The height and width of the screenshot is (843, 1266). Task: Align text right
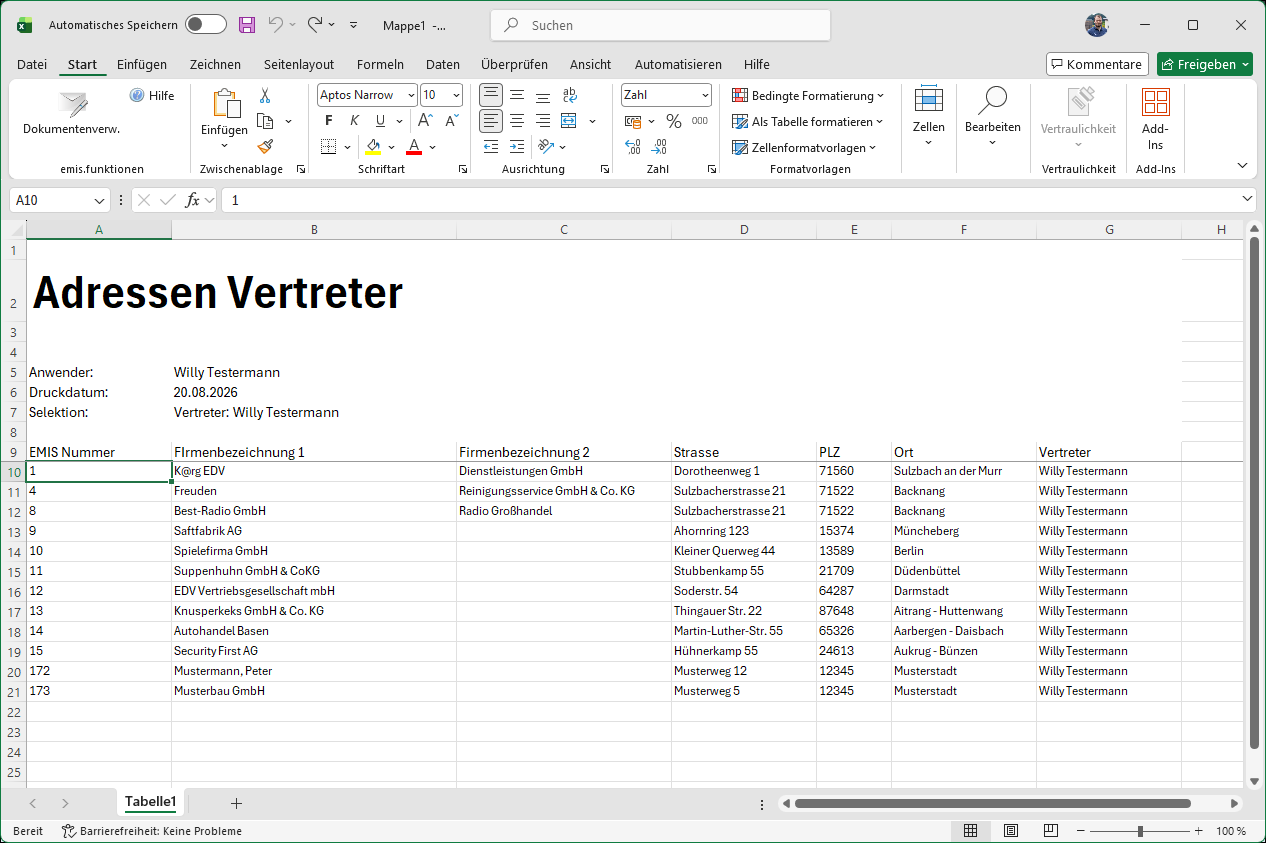click(x=543, y=121)
